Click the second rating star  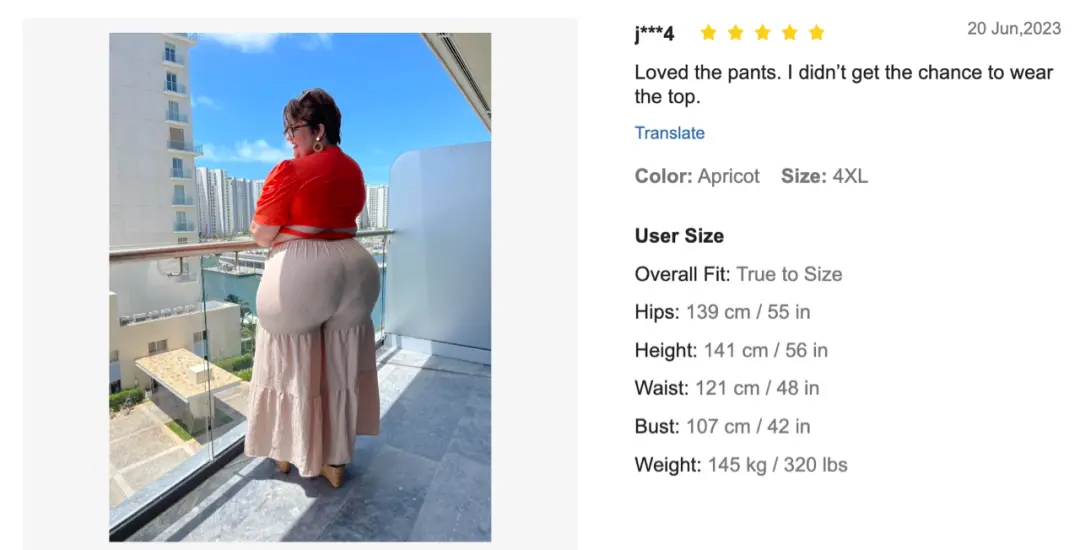tap(736, 32)
